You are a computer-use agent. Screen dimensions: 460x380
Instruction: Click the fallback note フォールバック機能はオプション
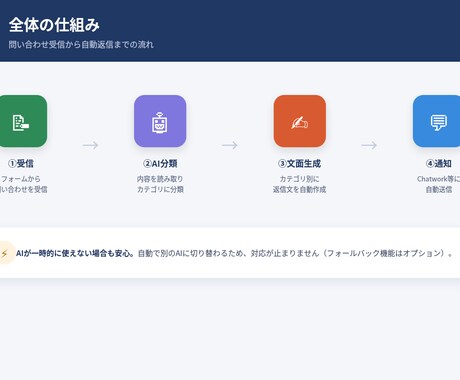(x=384, y=253)
